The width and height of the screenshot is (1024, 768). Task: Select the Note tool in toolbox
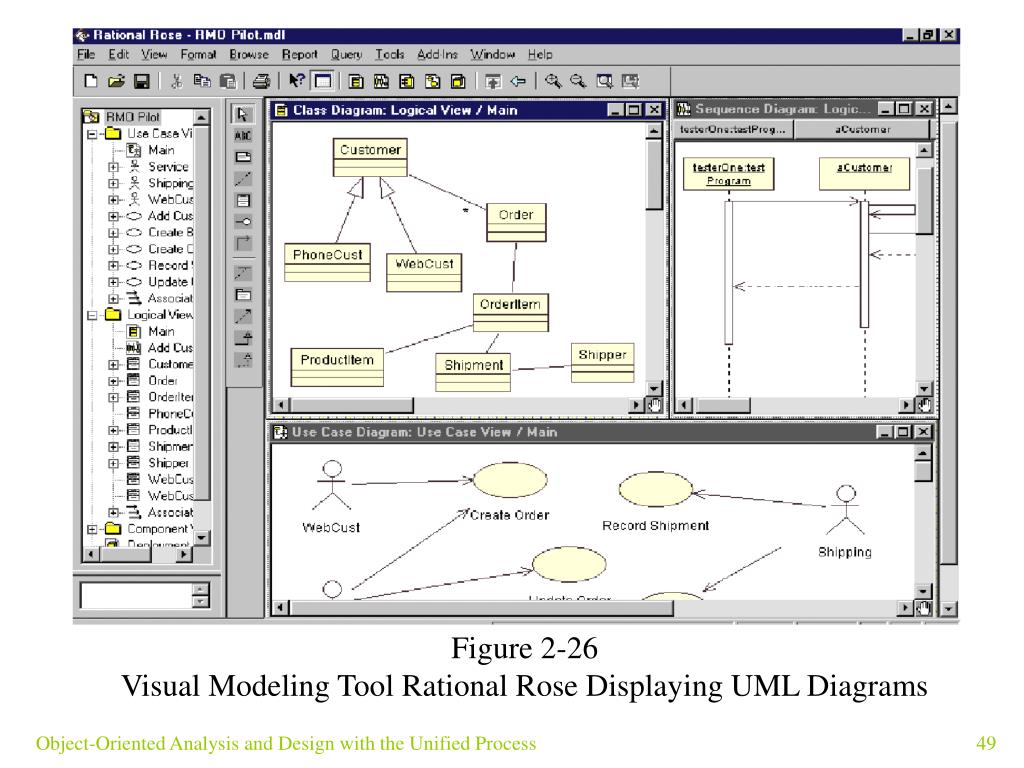click(x=242, y=157)
